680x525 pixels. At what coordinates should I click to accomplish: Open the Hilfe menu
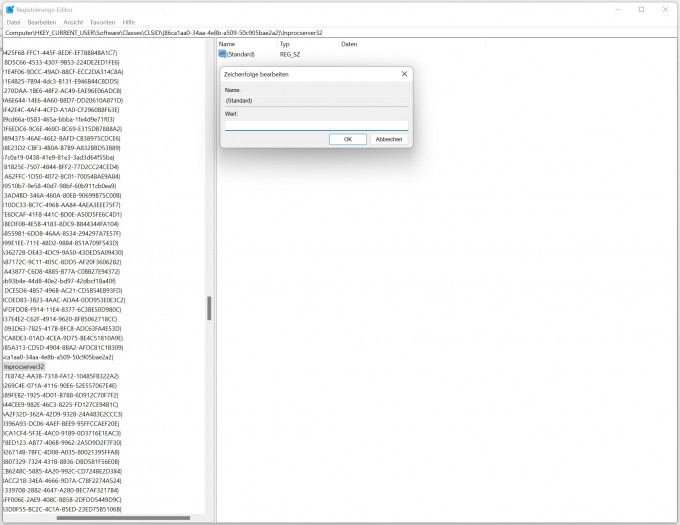[x=129, y=22]
